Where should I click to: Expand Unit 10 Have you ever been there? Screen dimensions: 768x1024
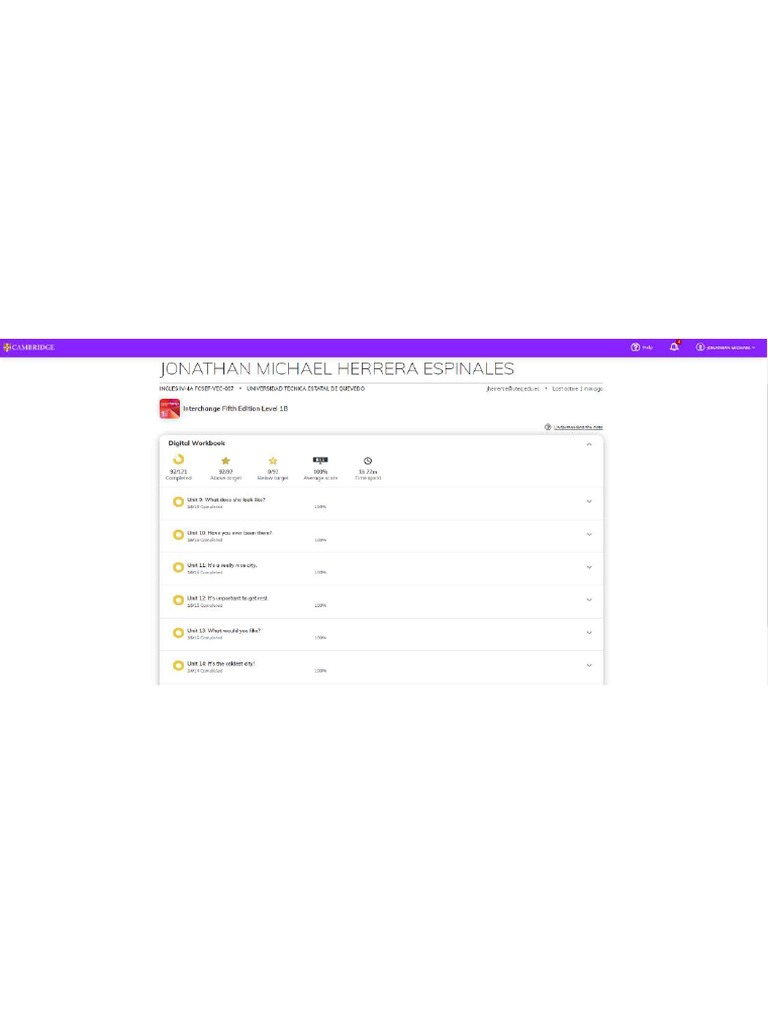pos(589,534)
